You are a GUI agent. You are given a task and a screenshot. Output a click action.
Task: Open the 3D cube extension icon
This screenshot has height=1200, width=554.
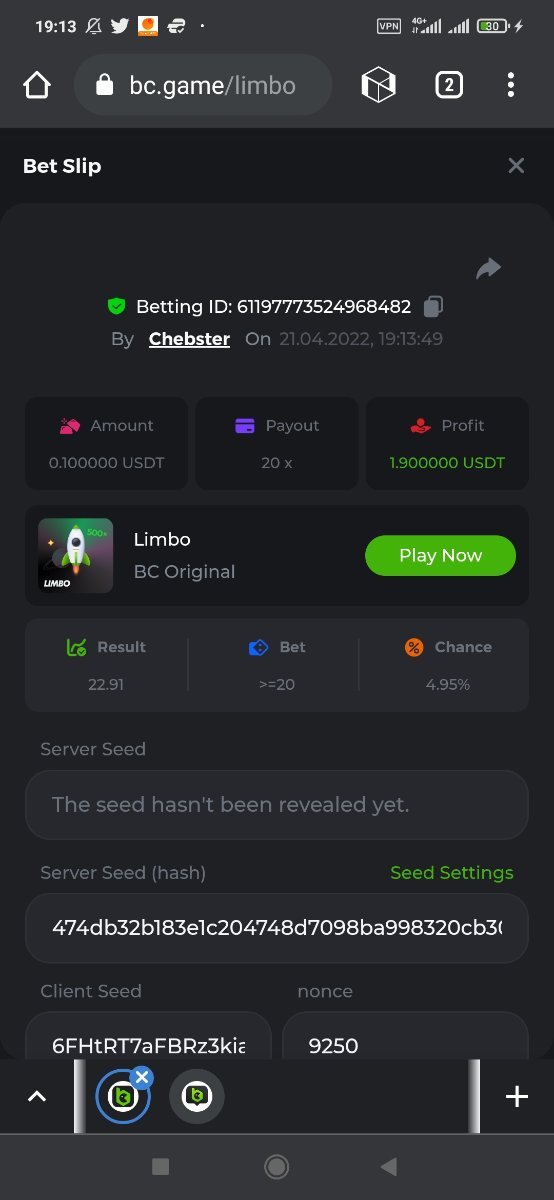378,86
